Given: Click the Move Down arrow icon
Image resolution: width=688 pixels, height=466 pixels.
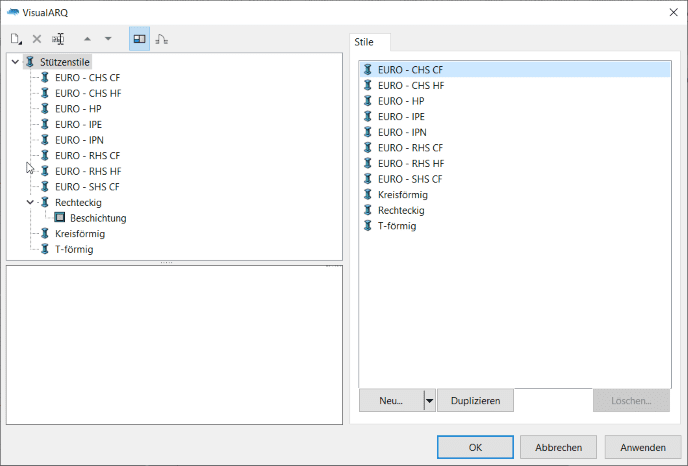Looking at the screenshot, I should coord(108,39).
